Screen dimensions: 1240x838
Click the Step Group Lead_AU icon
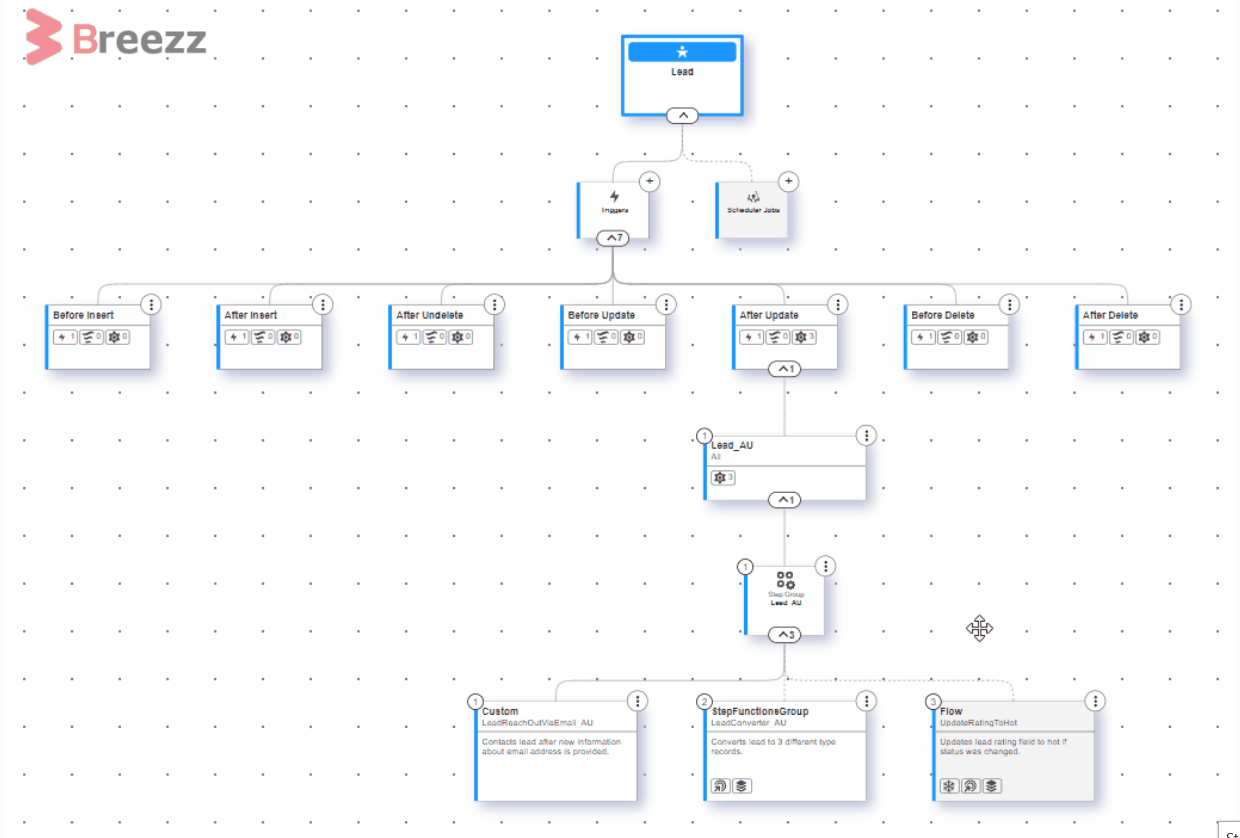click(x=785, y=581)
